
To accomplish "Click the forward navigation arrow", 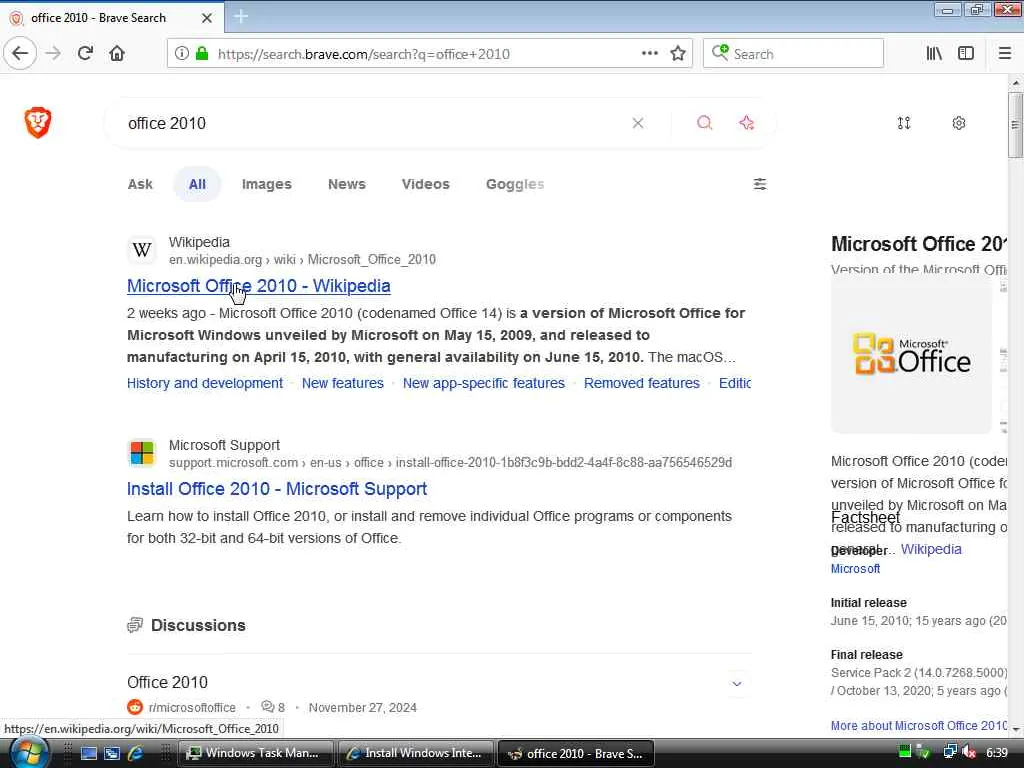I will click(x=54, y=54).
